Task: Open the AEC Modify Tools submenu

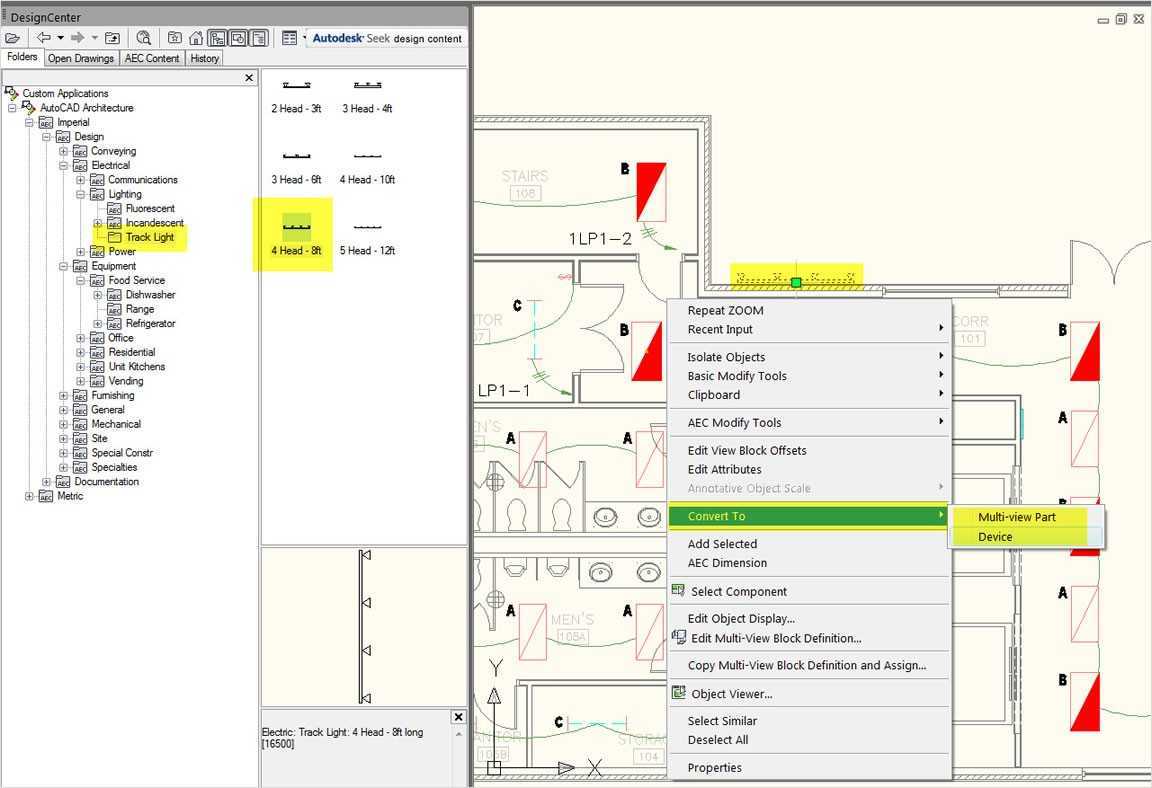Action: click(809, 423)
